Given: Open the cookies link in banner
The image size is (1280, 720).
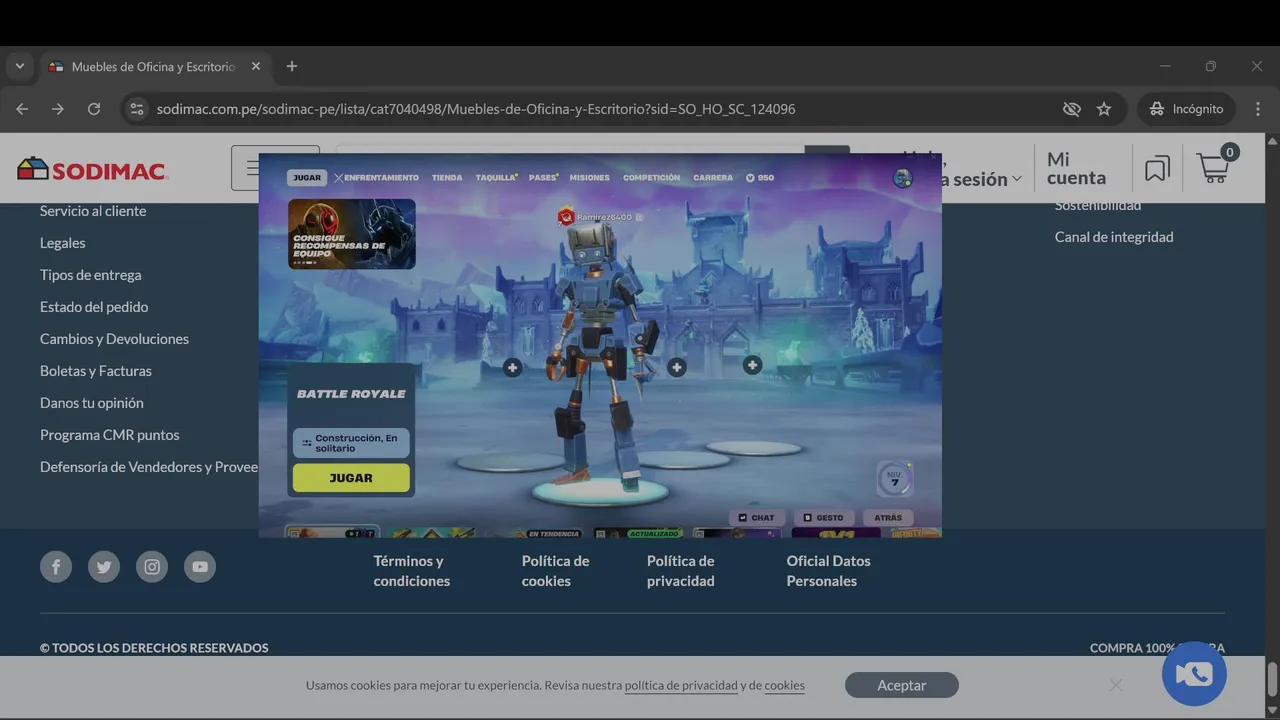Looking at the screenshot, I should click(785, 686).
